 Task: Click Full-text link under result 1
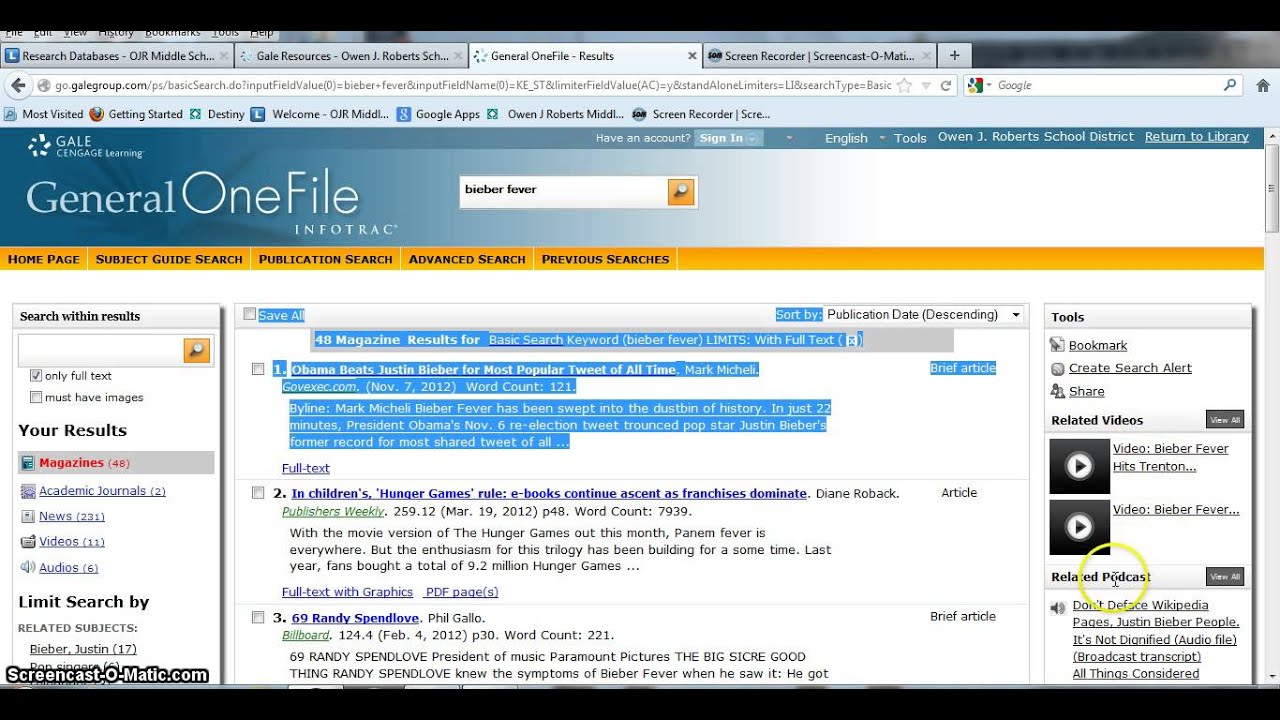click(306, 468)
